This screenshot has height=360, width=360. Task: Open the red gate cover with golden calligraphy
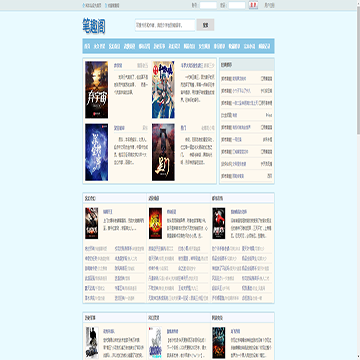click(x=163, y=152)
